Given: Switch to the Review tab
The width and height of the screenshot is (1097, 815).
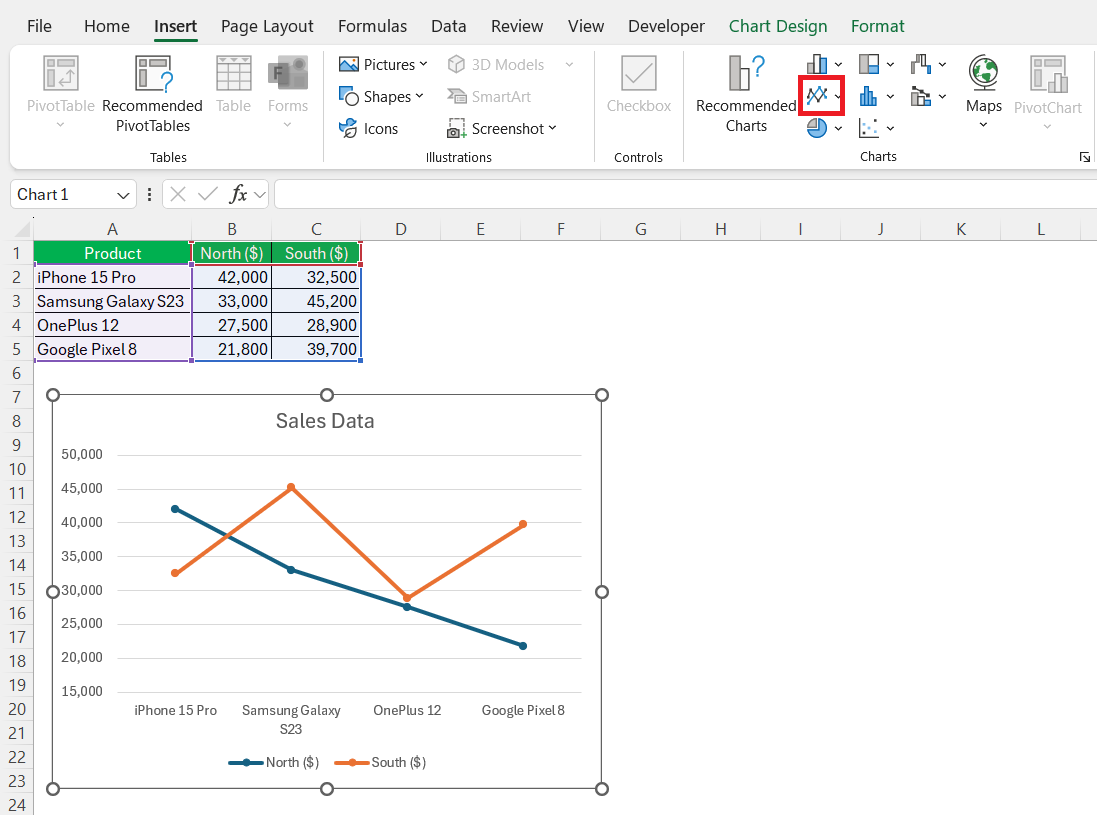Looking at the screenshot, I should coord(516,27).
